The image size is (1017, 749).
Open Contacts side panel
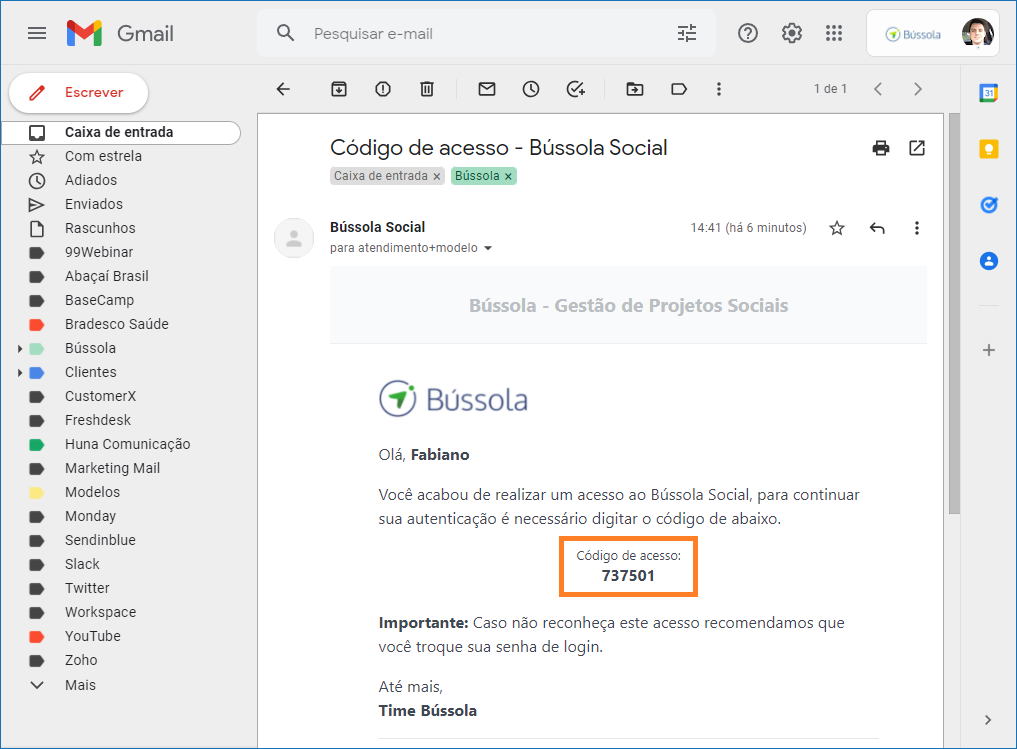(x=988, y=261)
